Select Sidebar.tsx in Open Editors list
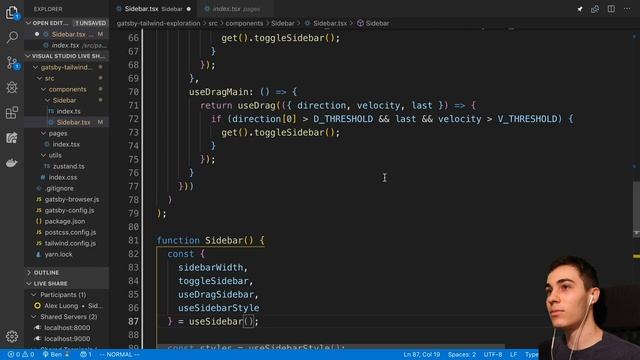 (66, 34)
